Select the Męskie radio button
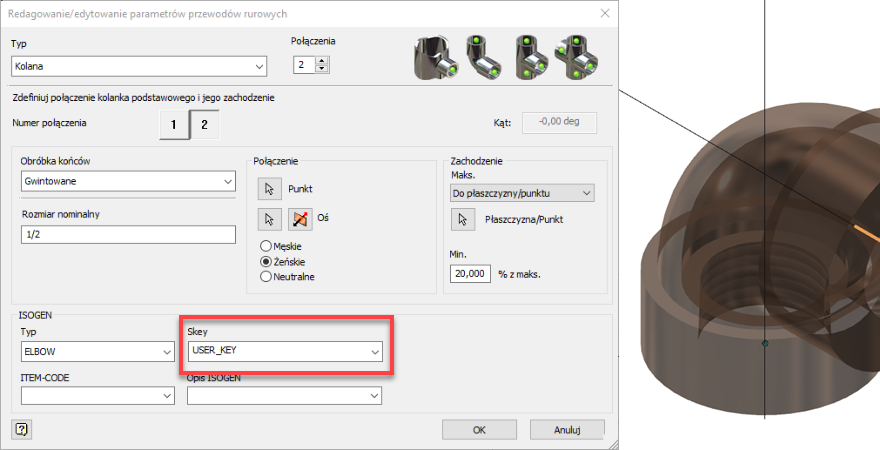The image size is (880, 450). point(265,246)
